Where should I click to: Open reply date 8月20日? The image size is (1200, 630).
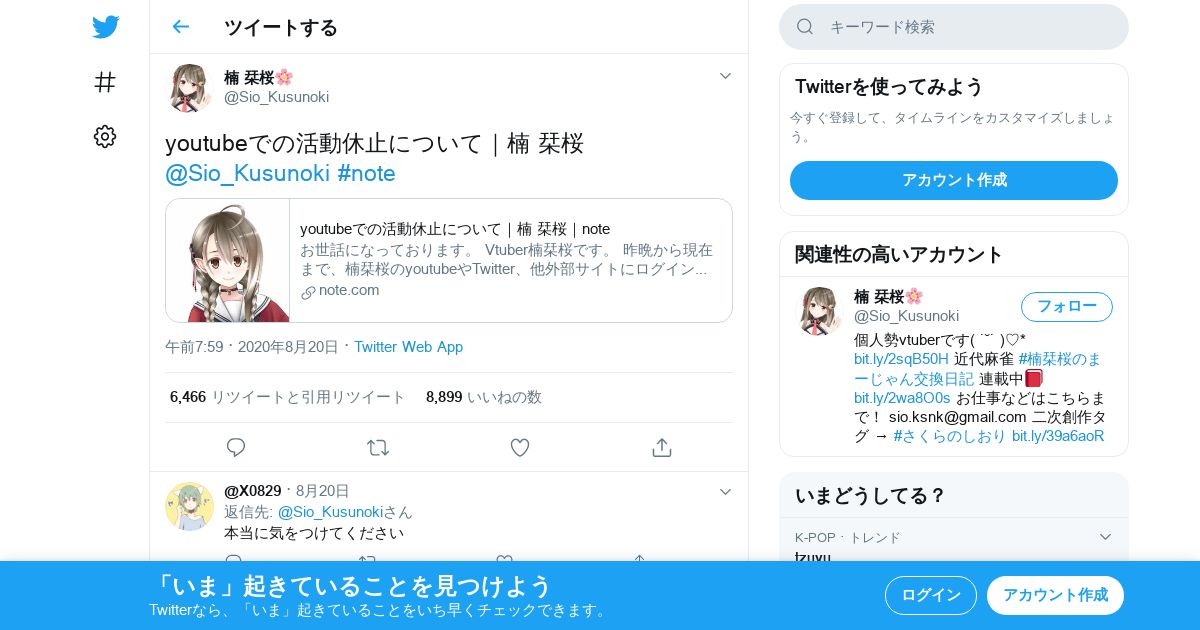click(x=323, y=491)
